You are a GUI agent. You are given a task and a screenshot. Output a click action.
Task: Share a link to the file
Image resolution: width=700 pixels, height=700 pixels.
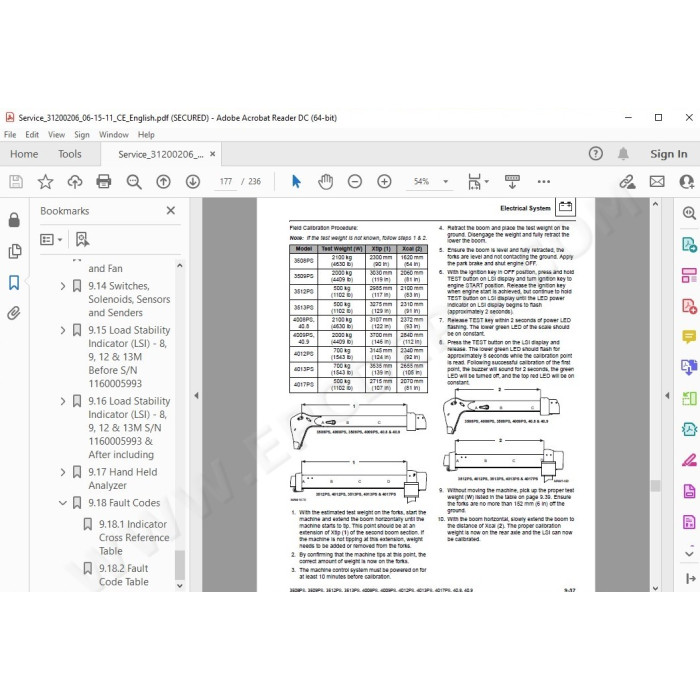(x=627, y=181)
